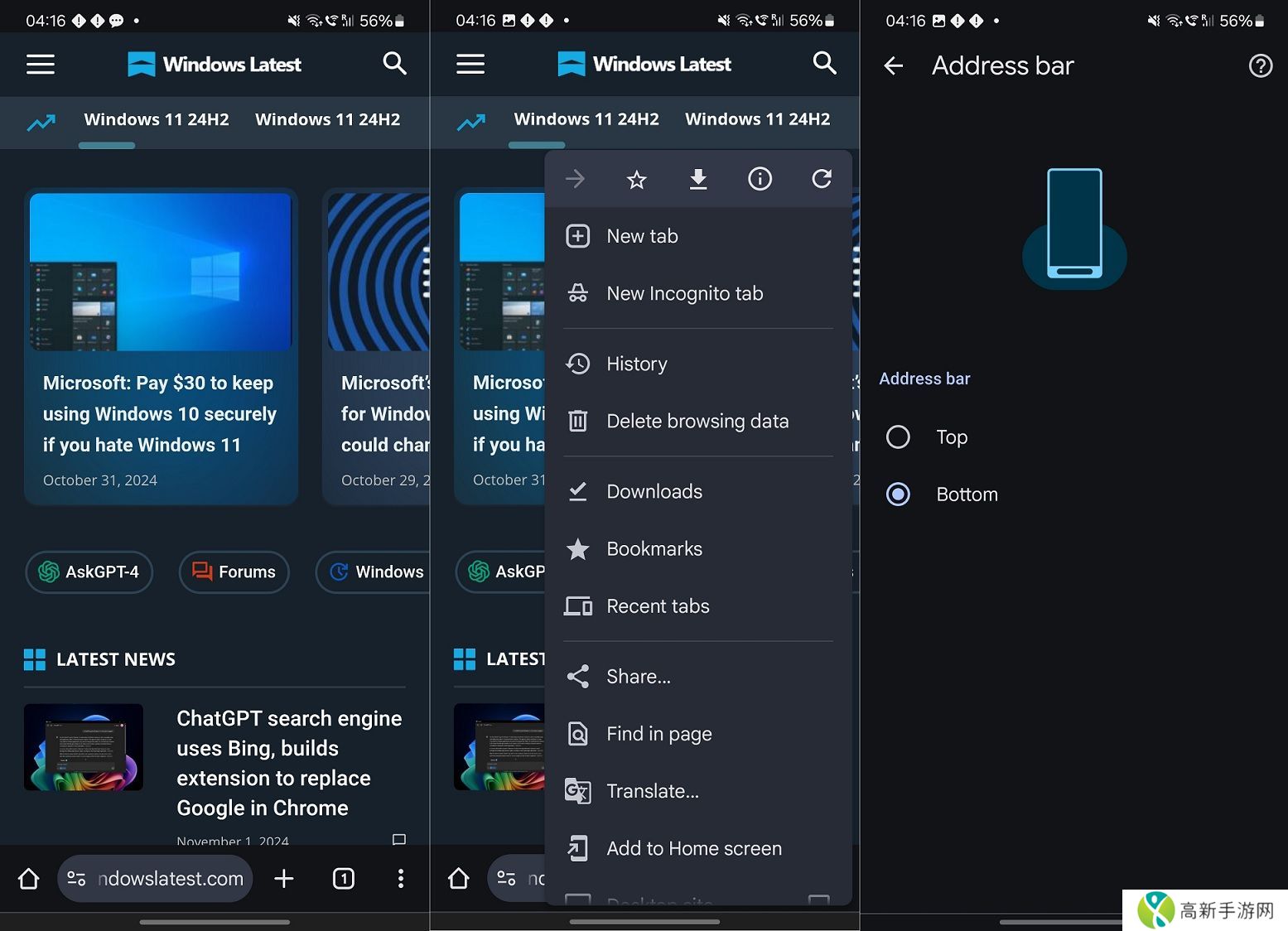Screen dimensions: 1288x931
Task: Tap the bookmark star icon in menu toolbar
Action: (x=636, y=179)
